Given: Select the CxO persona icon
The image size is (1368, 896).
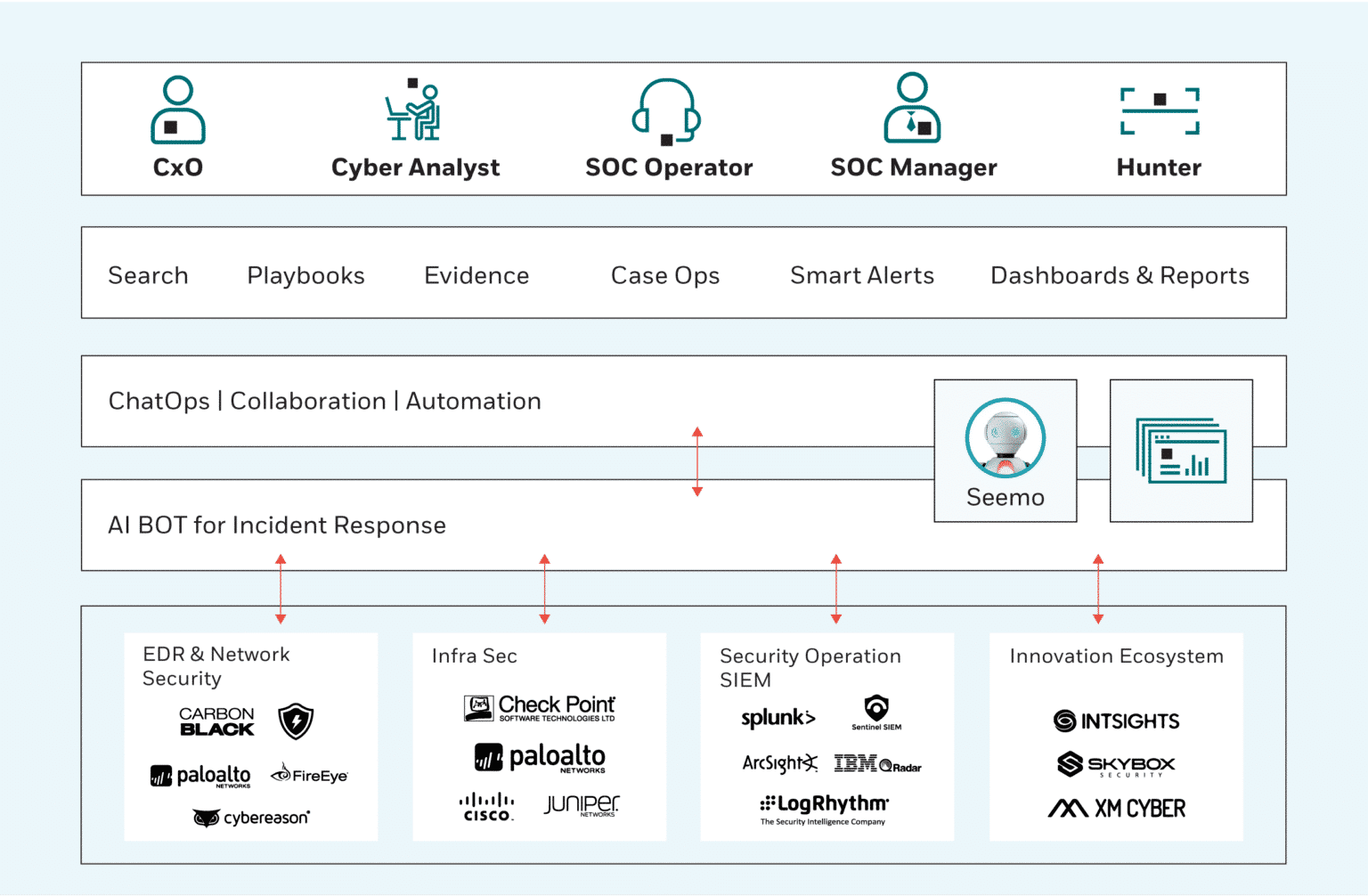Looking at the screenshot, I should tap(177, 110).
